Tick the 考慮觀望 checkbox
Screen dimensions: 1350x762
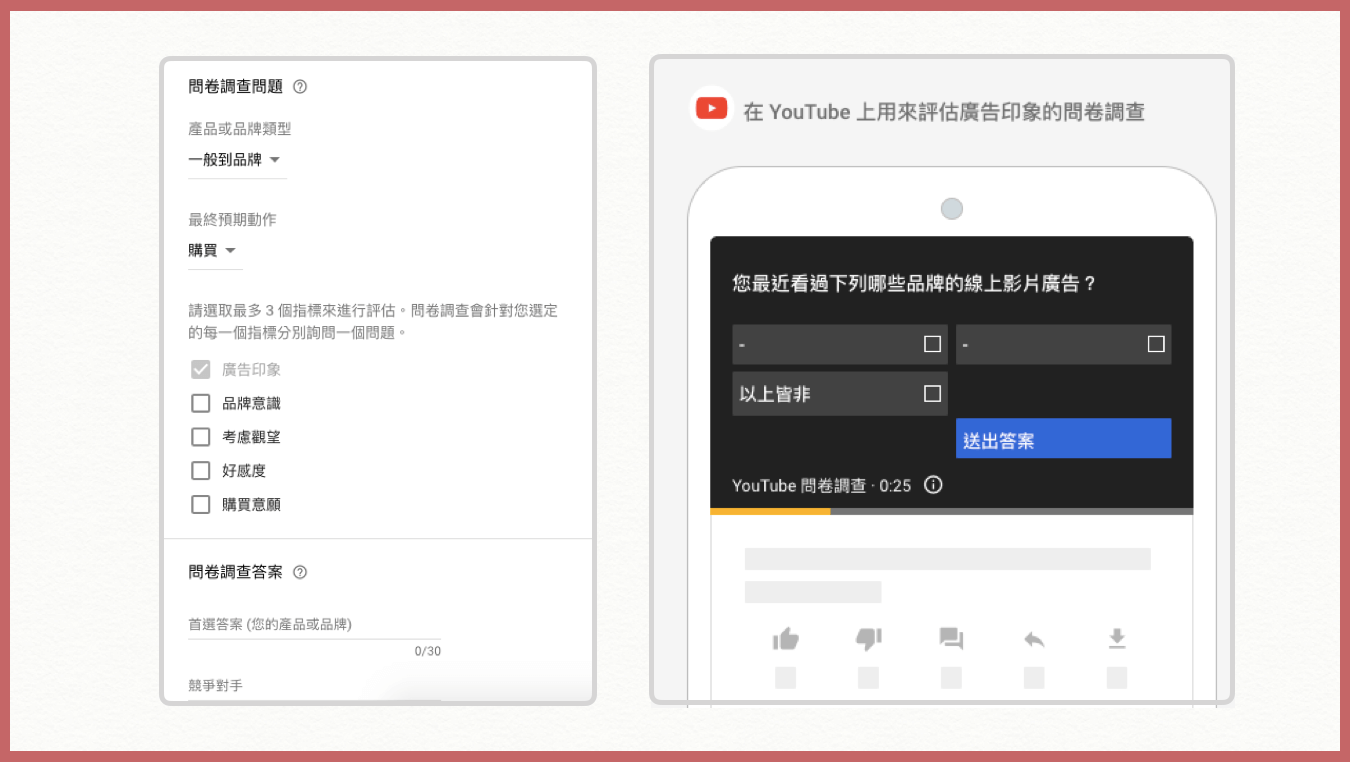[x=201, y=437]
